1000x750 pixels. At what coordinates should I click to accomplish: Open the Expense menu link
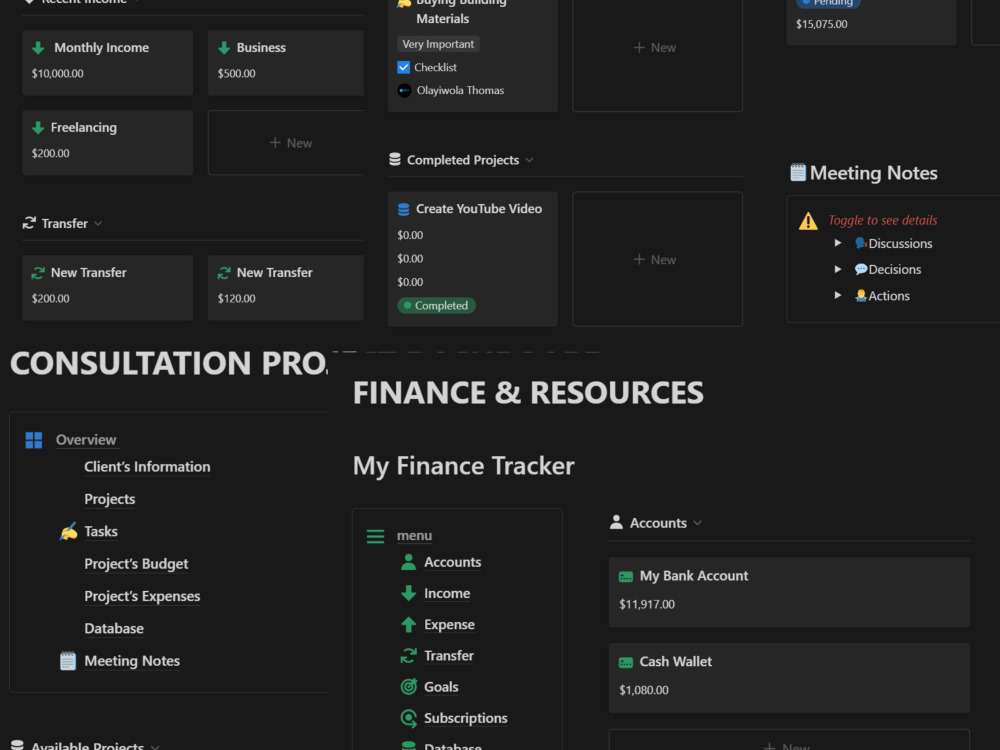(450, 624)
